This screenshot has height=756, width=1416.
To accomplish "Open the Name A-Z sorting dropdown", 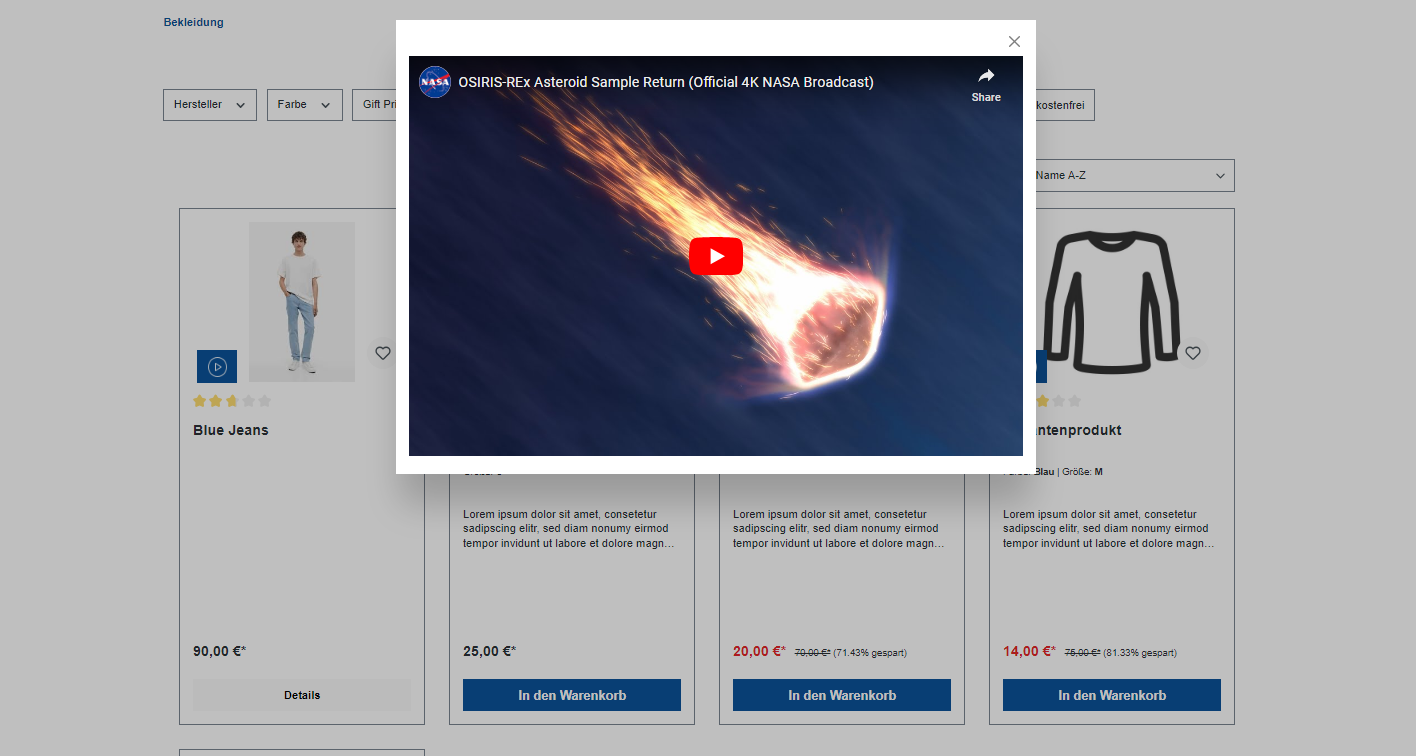I will (x=1134, y=175).
